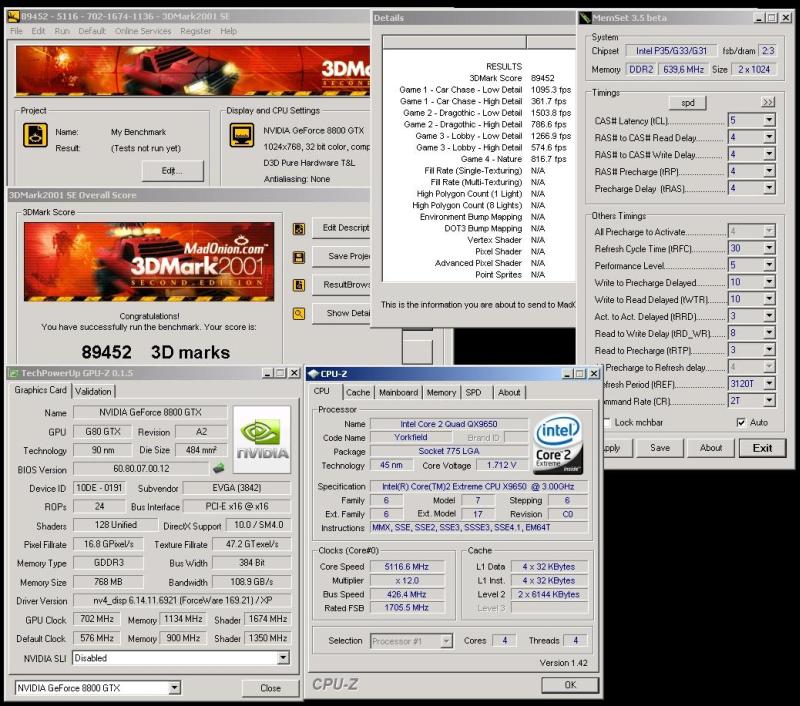Open the NVIDIA SLI dropdown in GPU-Z
Image resolution: width=800 pixels, height=706 pixels.
tap(283, 658)
